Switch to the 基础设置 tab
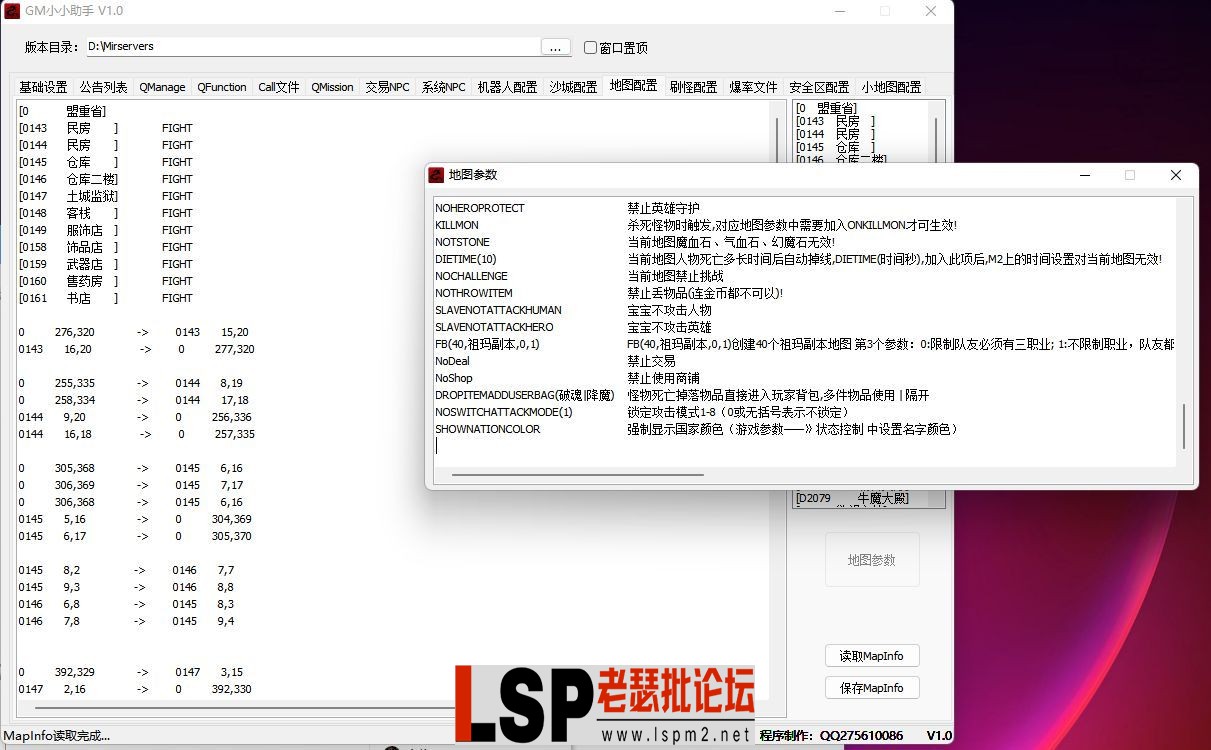 41,87
